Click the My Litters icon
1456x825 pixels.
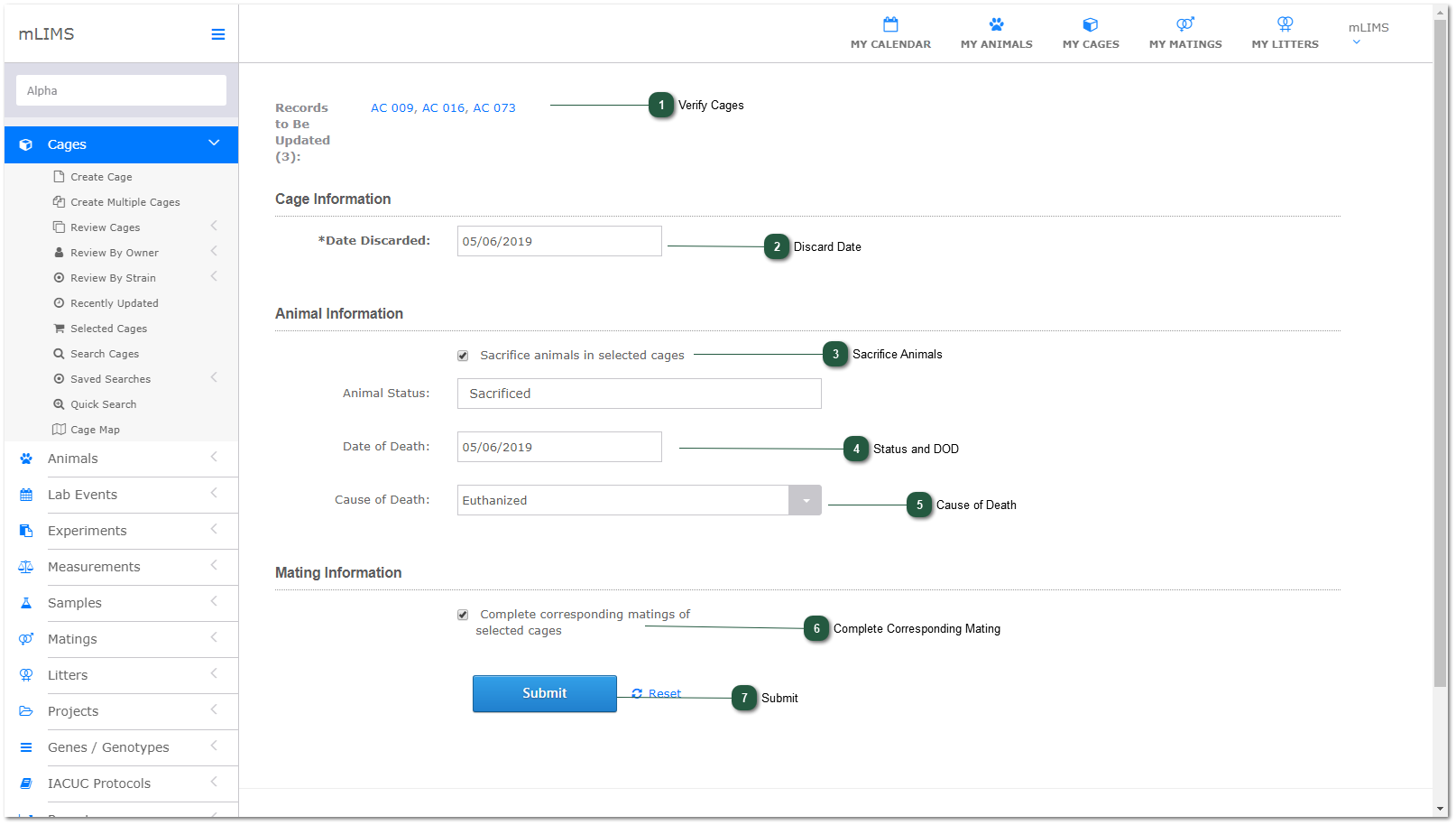click(1285, 24)
